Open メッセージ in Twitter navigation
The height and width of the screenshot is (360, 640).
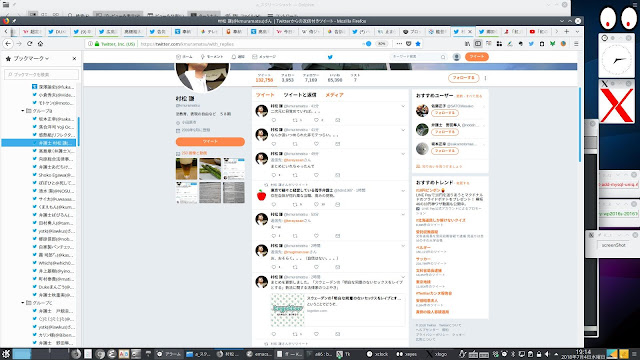point(264,57)
